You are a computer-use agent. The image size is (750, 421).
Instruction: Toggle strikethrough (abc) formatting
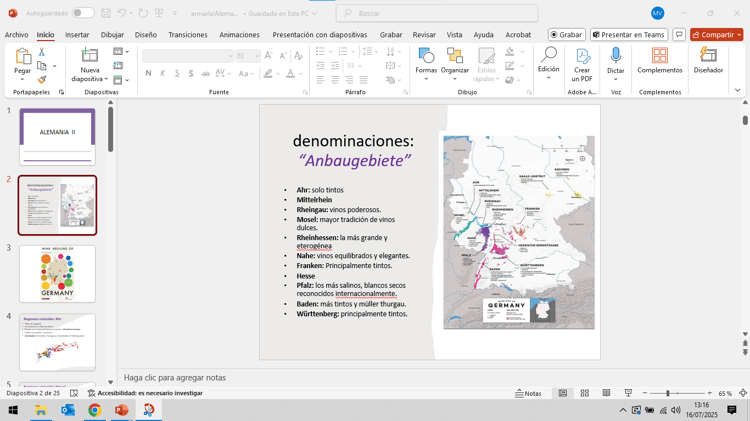tap(205, 73)
